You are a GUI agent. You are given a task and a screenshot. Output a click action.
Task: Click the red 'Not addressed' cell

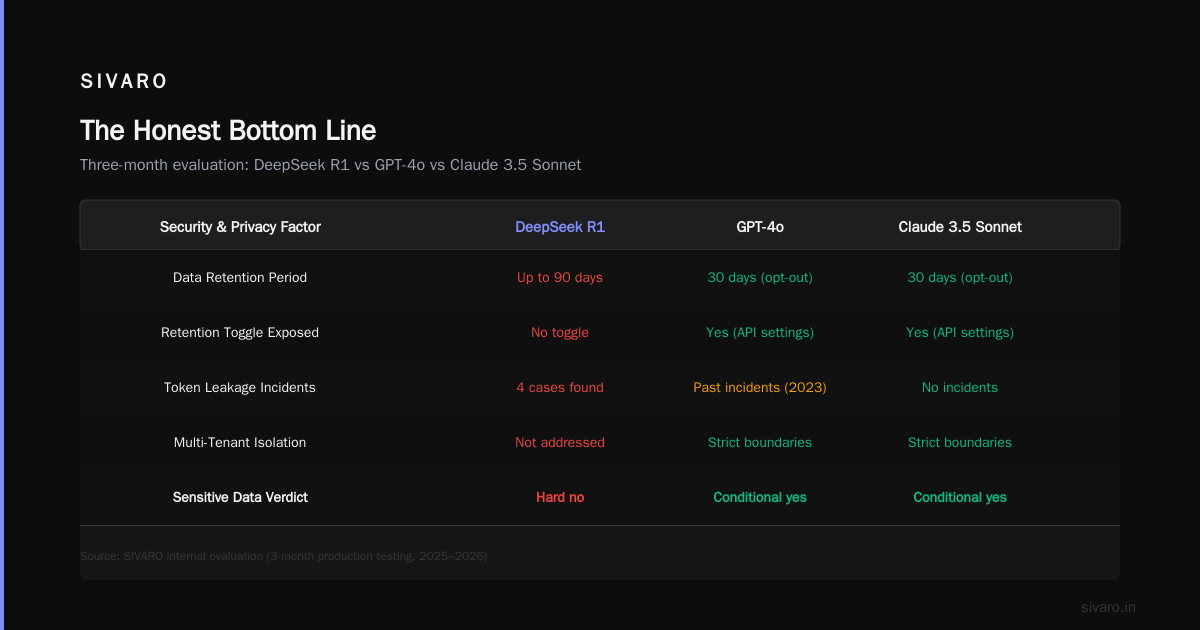click(x=560, y=442)
